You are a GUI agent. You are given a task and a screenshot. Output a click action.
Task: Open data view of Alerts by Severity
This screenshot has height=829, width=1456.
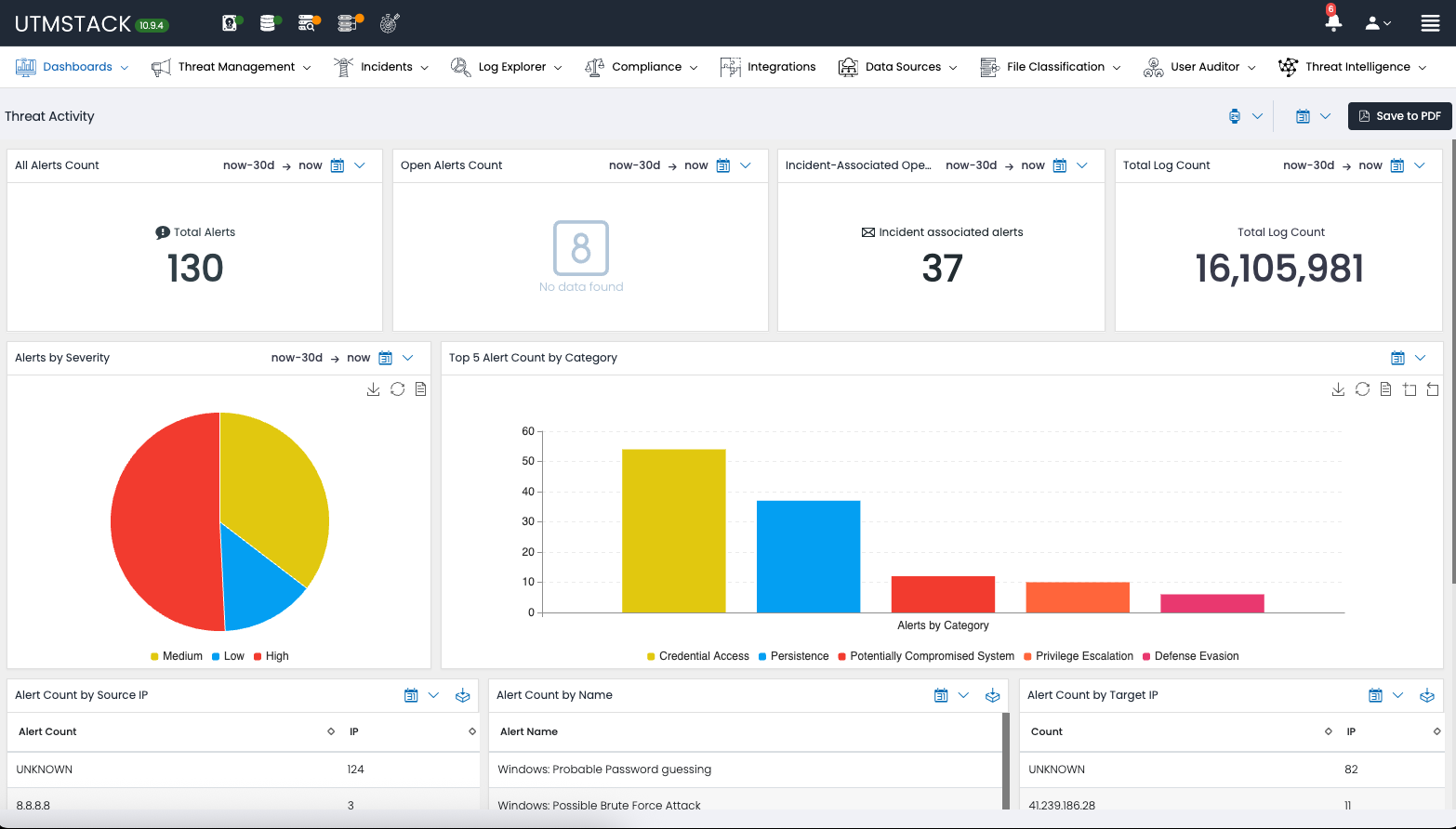click(x=421, y=389)
